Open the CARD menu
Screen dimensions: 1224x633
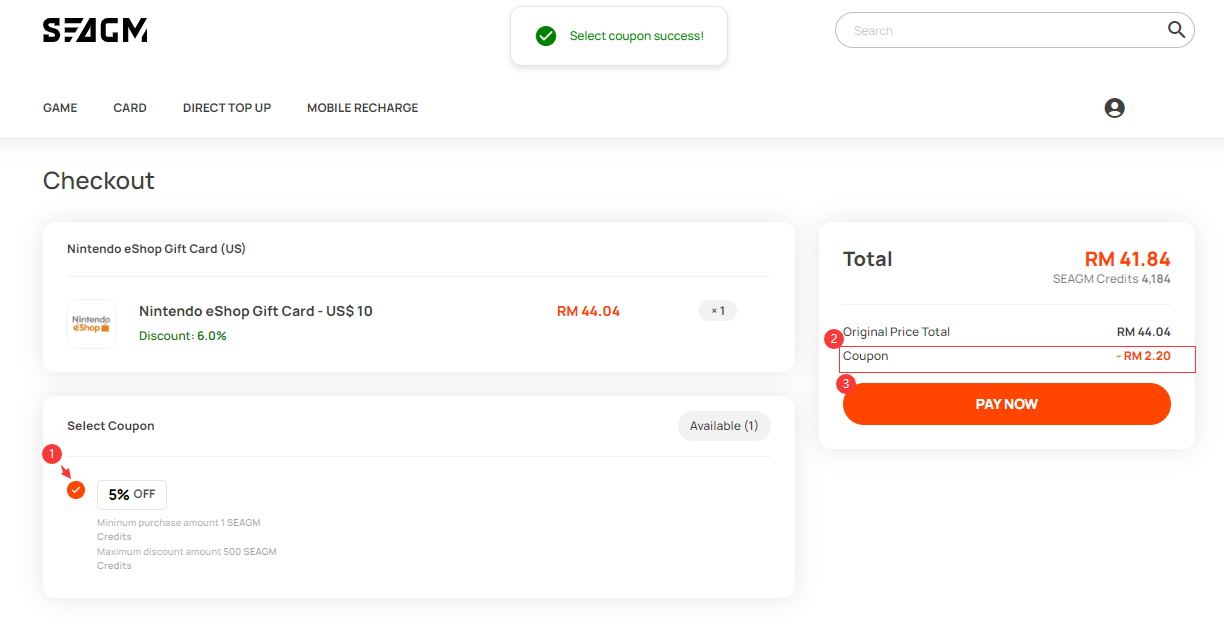(x=130, y=108)
